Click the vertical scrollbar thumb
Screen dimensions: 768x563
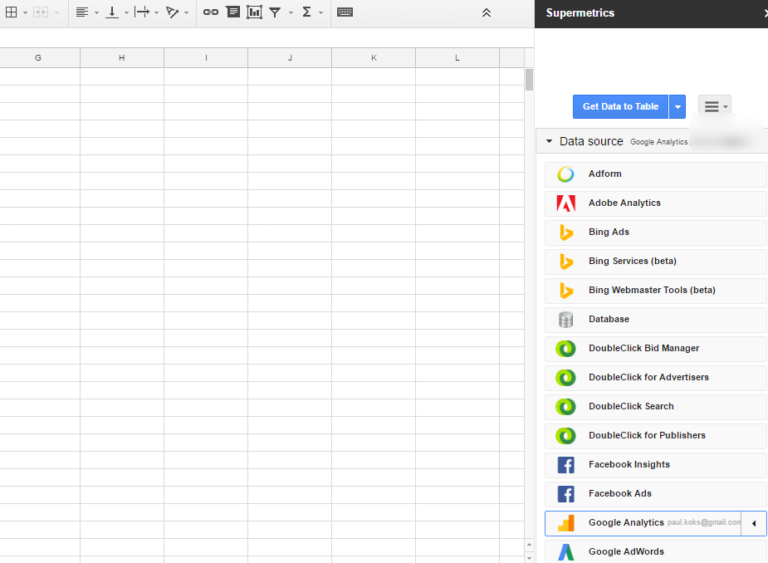pos(529,80)
